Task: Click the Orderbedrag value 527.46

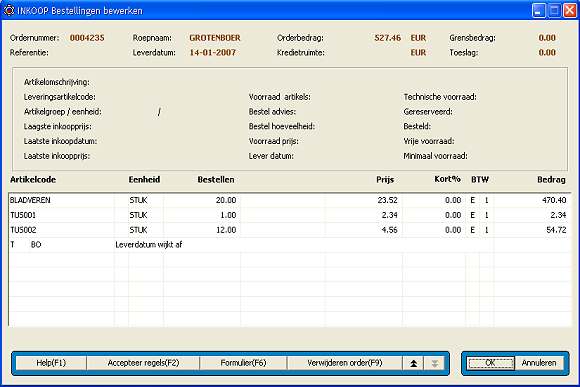Action: (387, 38)
